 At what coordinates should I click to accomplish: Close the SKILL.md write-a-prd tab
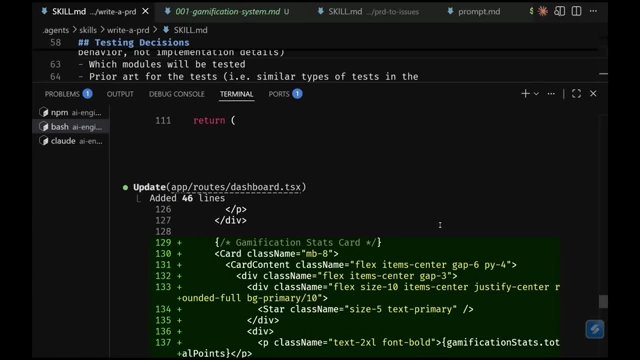point(145,11)
